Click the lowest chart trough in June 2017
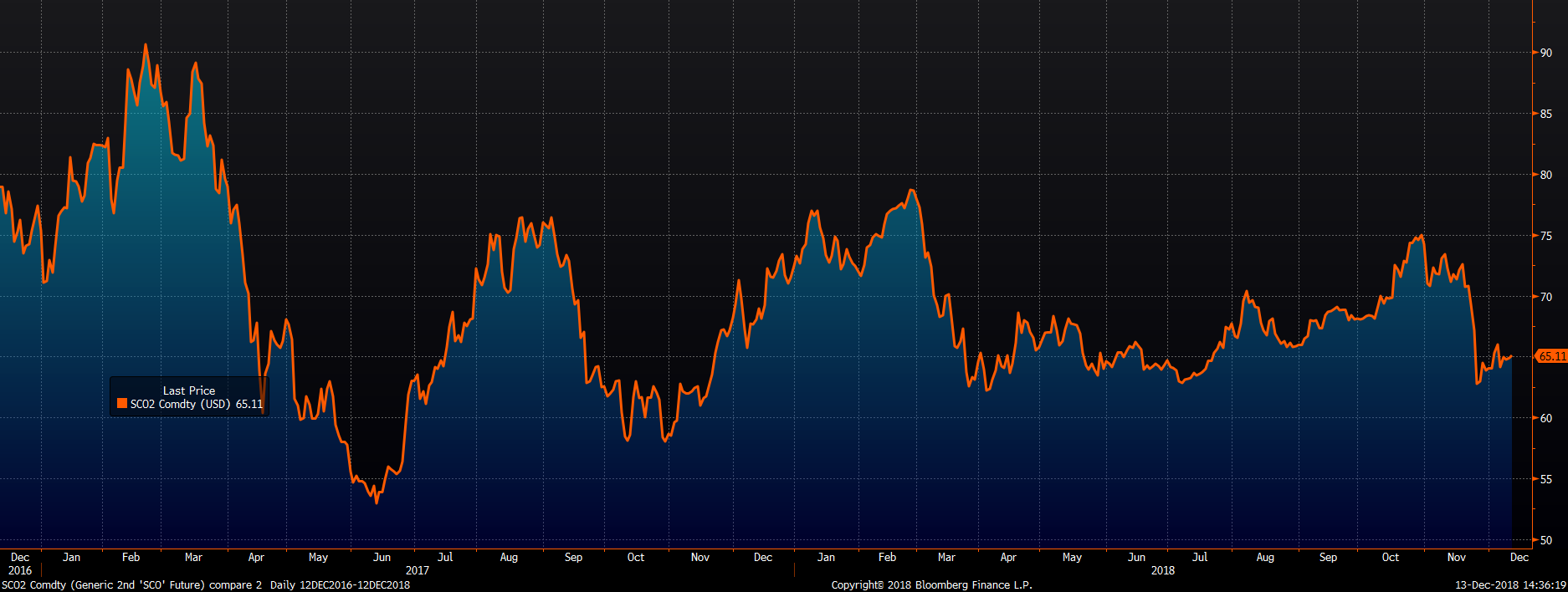Screen dimensions: 1568x592 coord(377,503)
